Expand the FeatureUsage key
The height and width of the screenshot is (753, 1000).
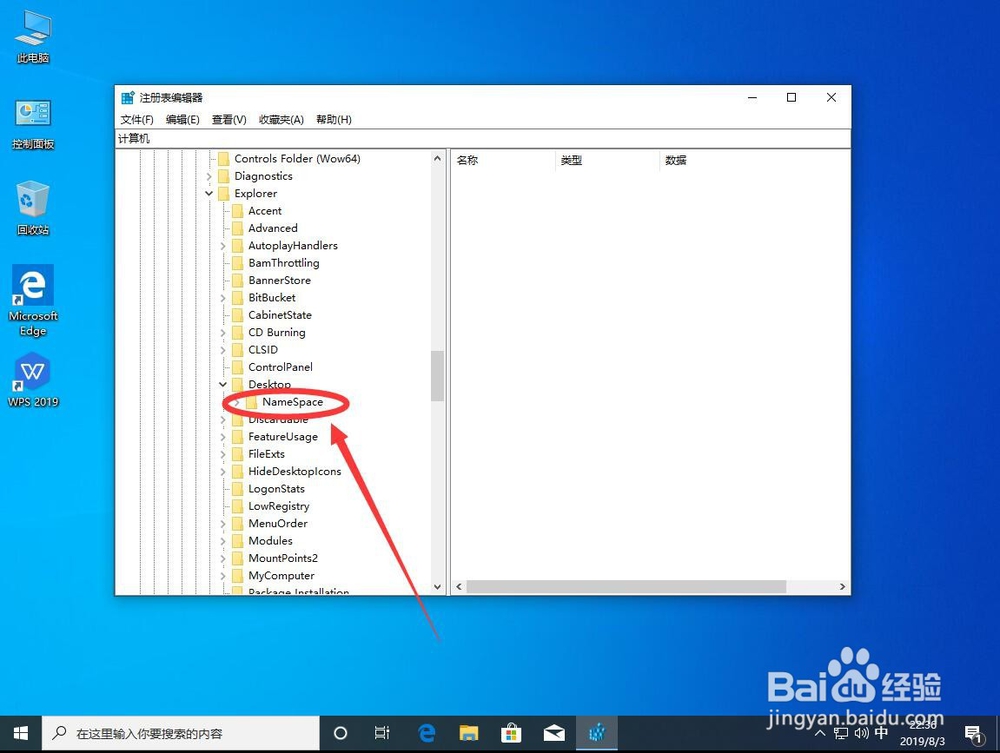pyautogui.click(x=223, y=437)
